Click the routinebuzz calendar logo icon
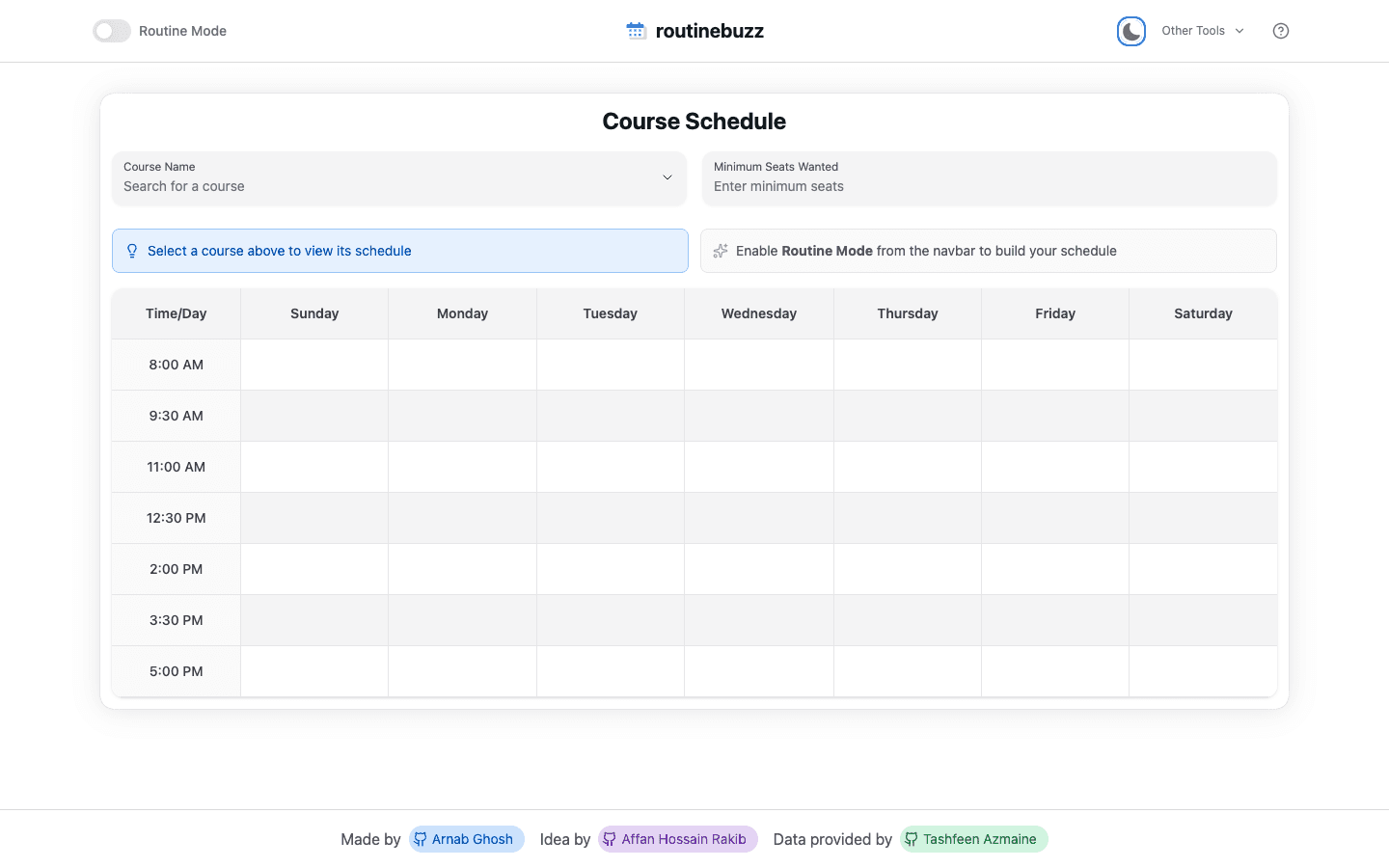The image size is (1389, 868). click(x=636, y=31)
